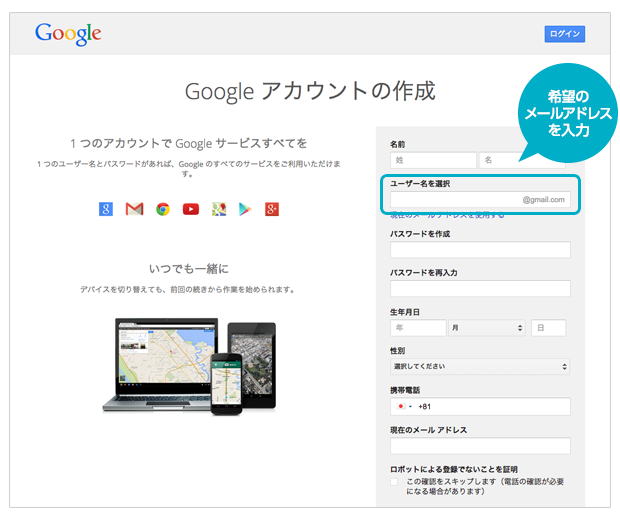Click the Google logo in header
620x520 pixels.
[68, 34]
